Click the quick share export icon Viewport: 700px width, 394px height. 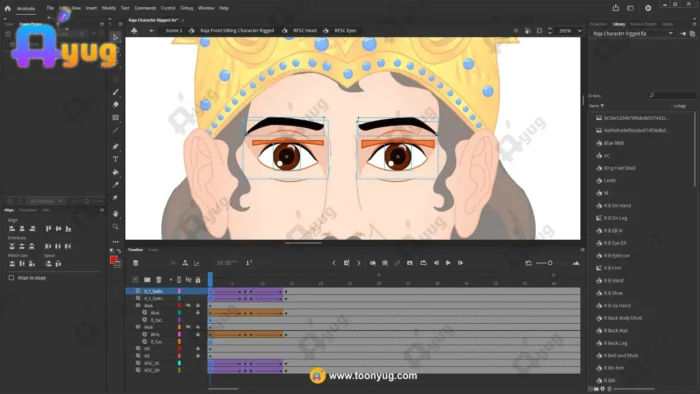[616, 8]
